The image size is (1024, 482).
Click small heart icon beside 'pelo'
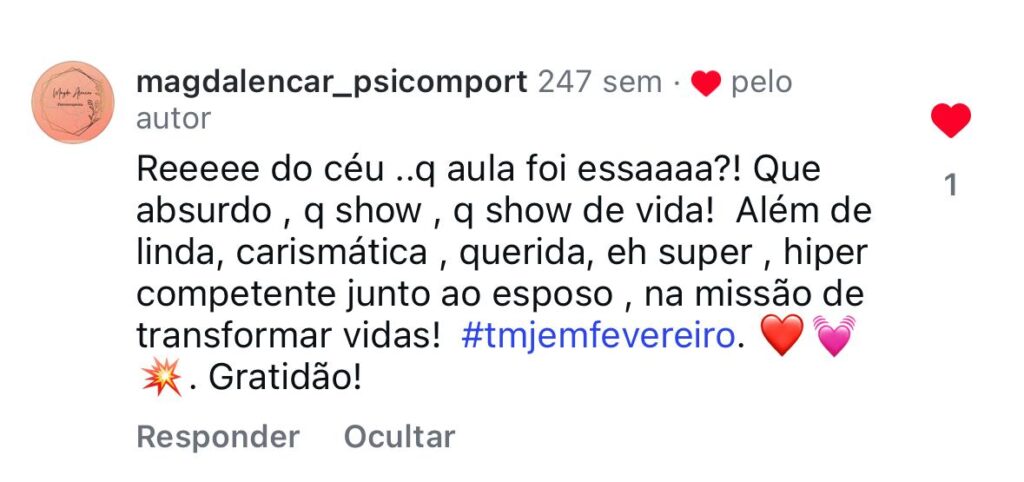706,84
